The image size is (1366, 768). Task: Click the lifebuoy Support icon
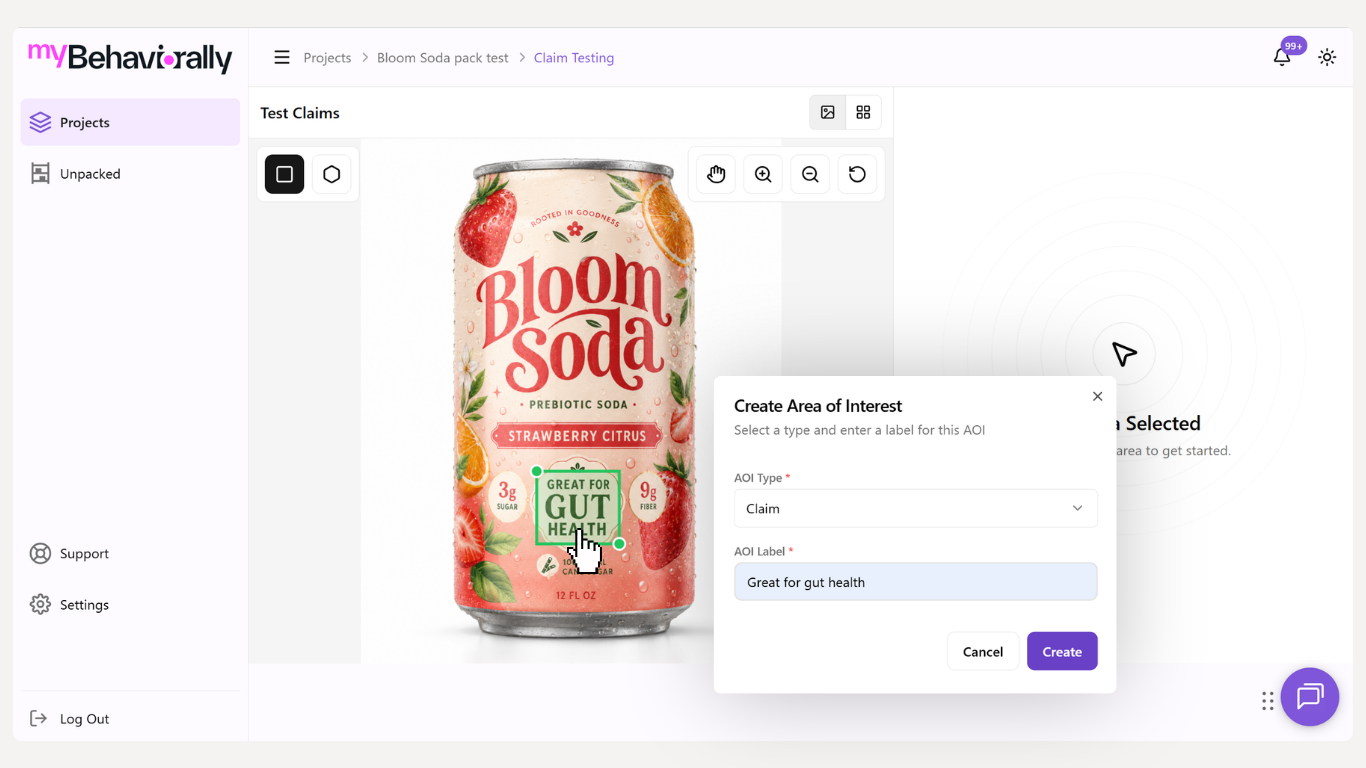point(40,554)
